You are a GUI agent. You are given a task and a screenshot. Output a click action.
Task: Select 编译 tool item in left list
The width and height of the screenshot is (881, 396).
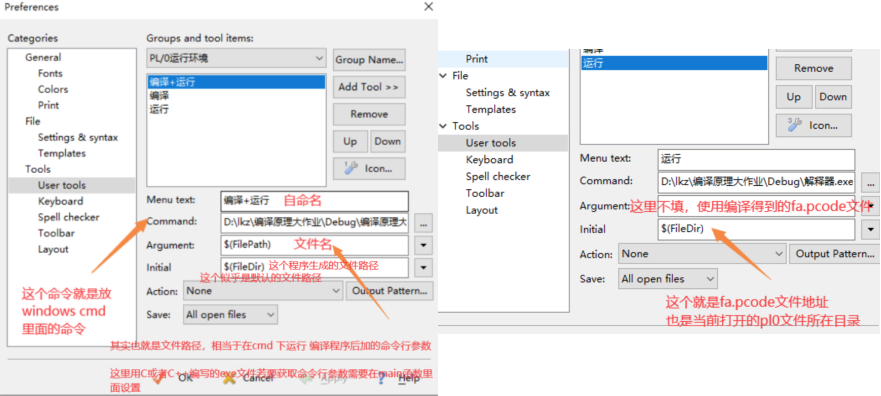click(237, 95)
